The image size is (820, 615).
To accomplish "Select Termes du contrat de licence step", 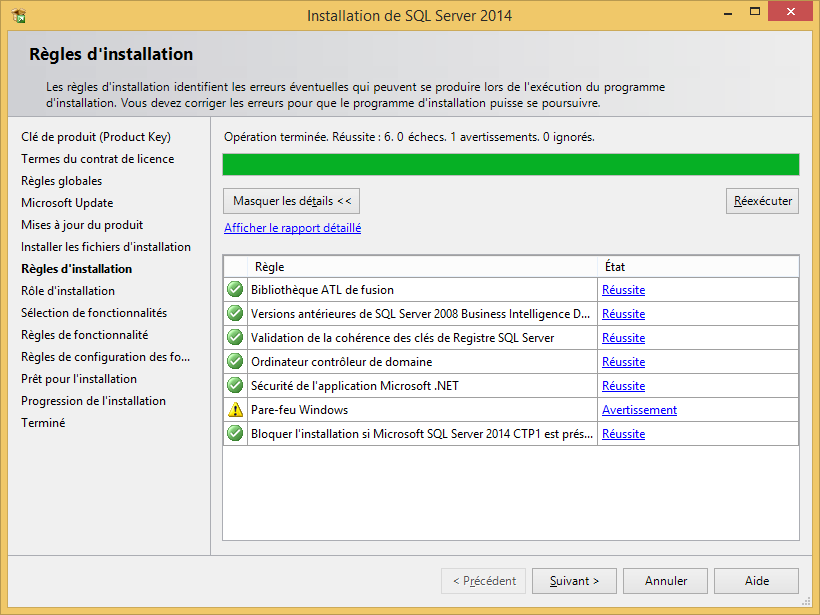I will [x=98, y=159].
